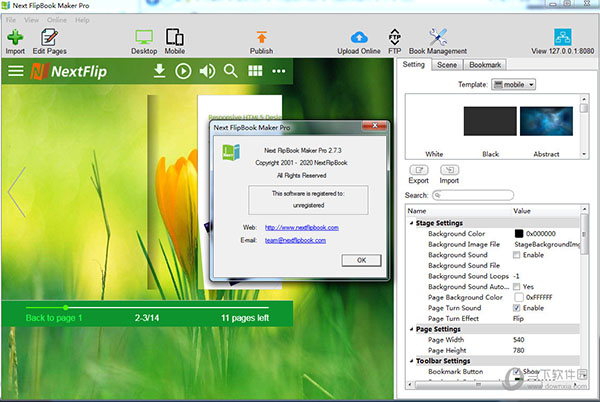Show thumbnails grid view
The height and width of the screenshot is (402, 600).
pos(255,71)
